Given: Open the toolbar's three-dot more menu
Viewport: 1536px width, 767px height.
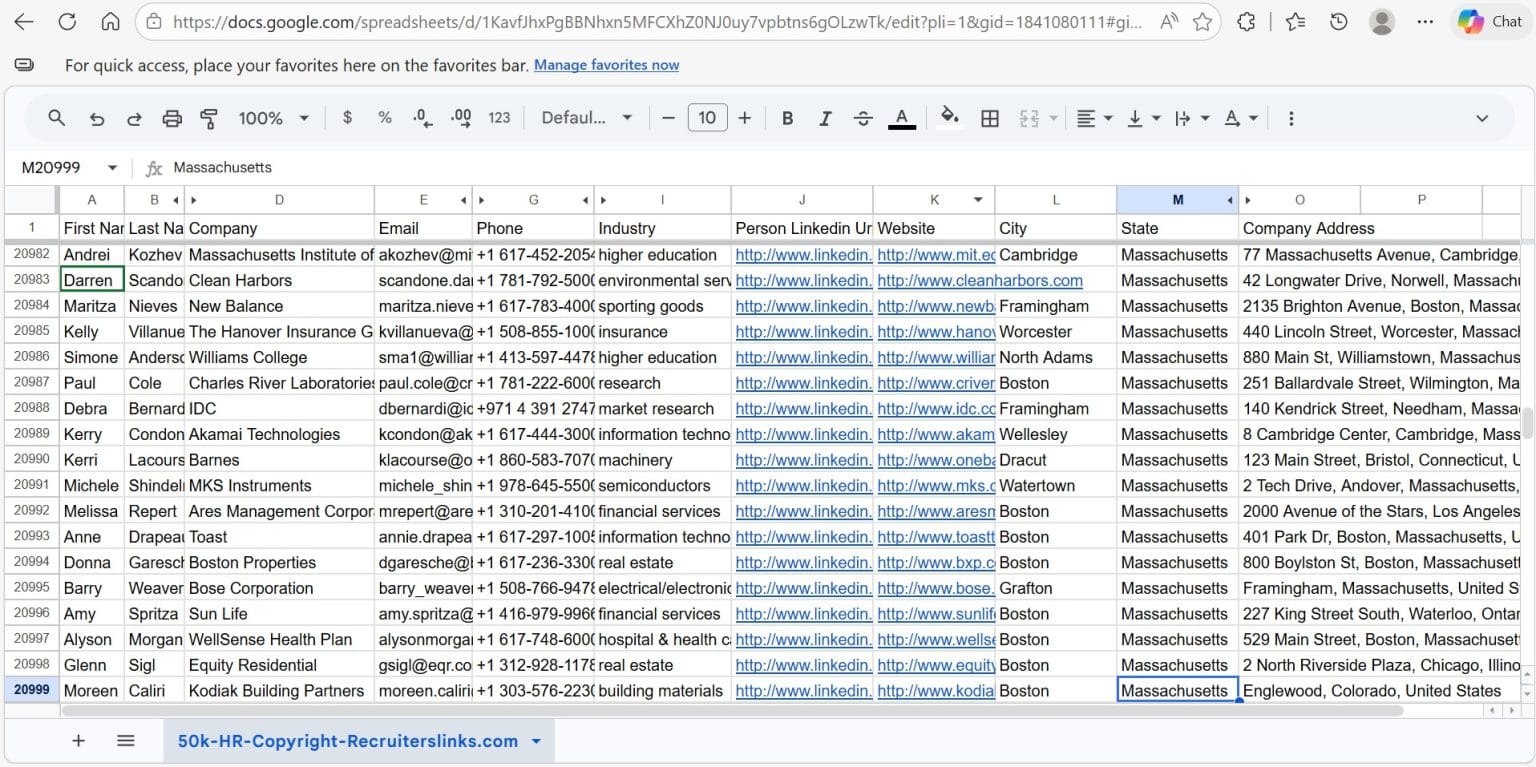Looking at the screenshot, I should pos(1291,118).
